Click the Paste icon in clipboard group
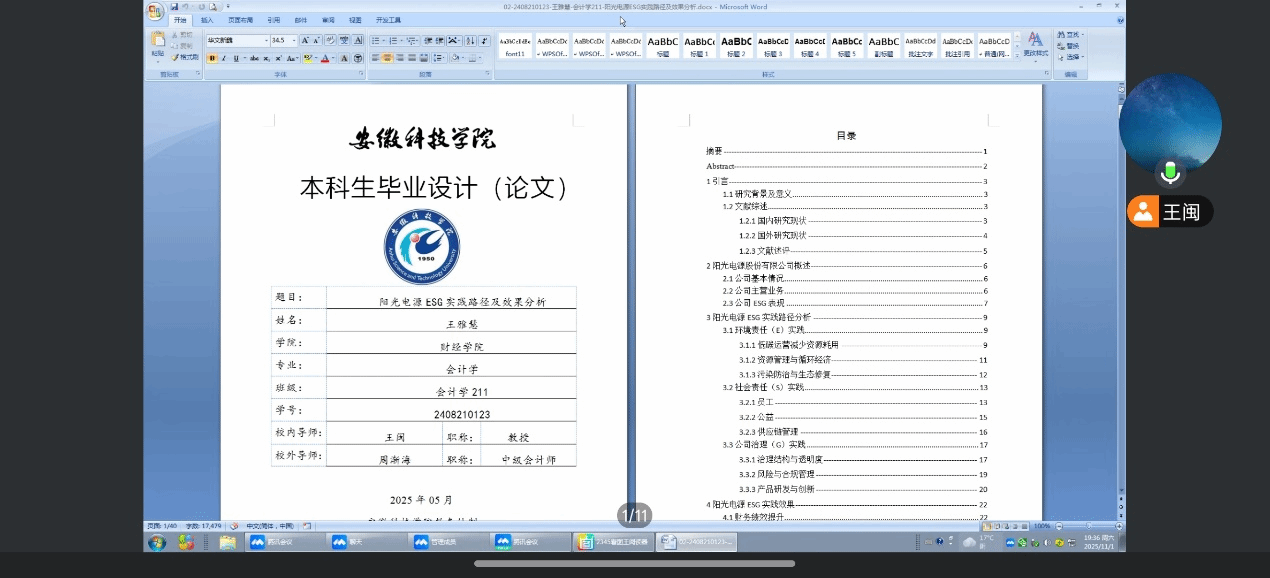 coord(158,42)
